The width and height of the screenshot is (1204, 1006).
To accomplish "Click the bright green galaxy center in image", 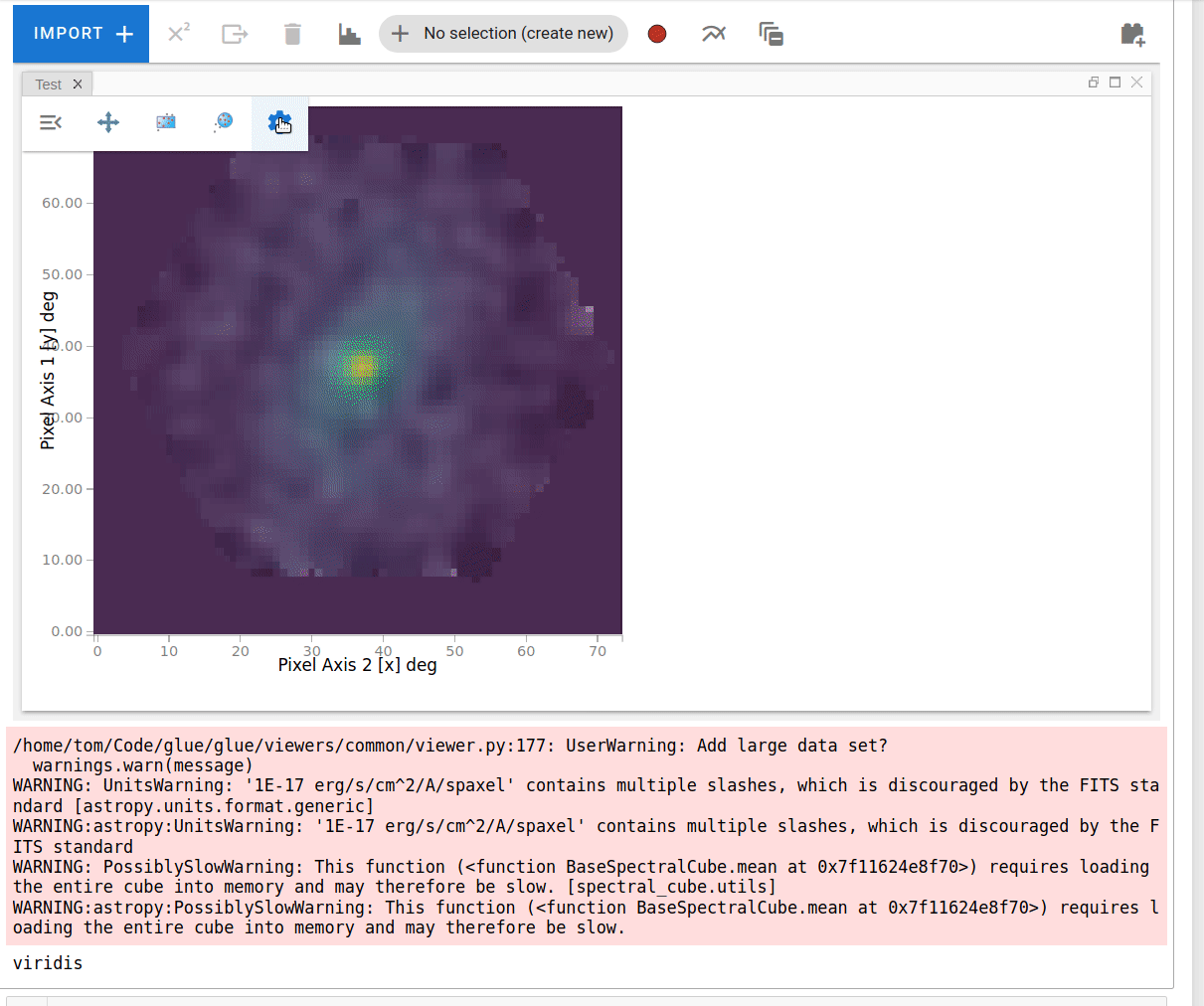I will 360,368.
